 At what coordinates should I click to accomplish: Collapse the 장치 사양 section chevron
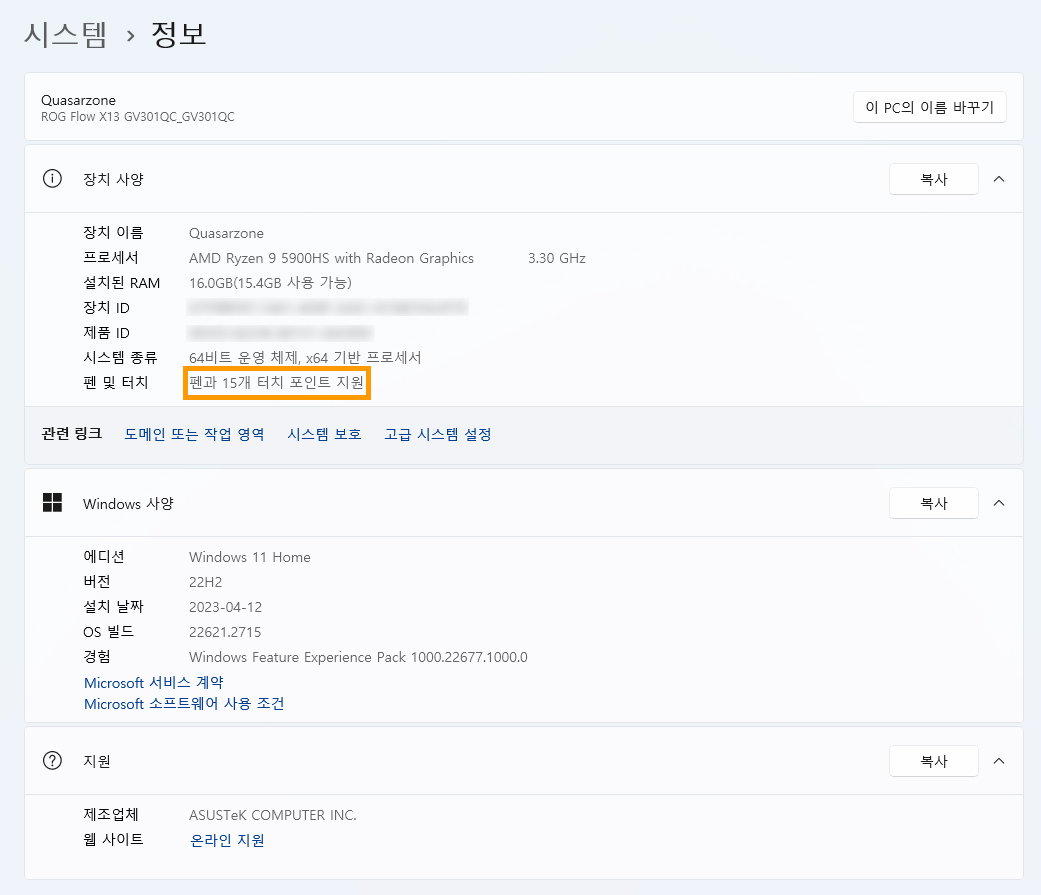[x=998, y=179]
